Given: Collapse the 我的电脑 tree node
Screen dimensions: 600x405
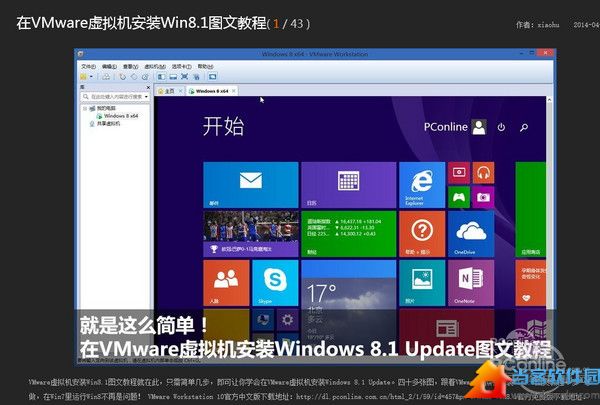Looking at the screenshot, I should (85, 109).
